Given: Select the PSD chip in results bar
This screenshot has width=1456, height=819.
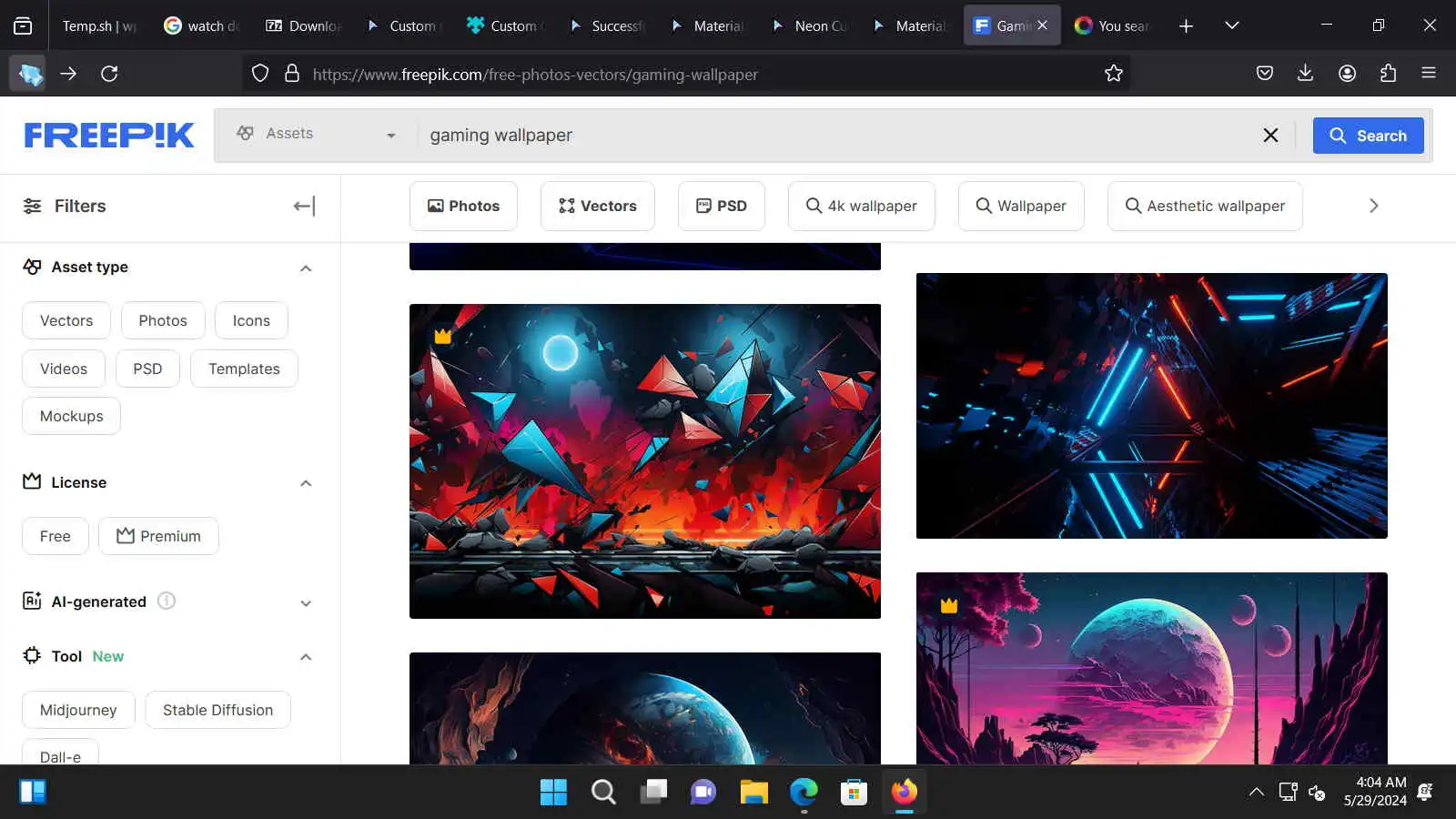Looking at the screenshot, I should tap(722, 206).
